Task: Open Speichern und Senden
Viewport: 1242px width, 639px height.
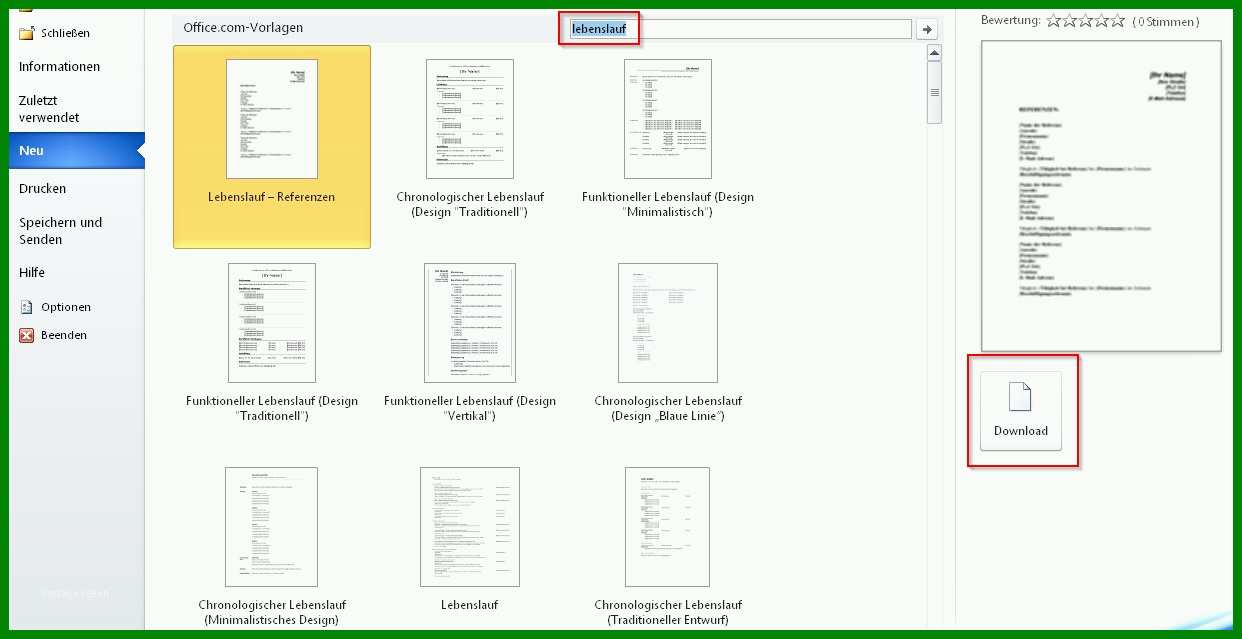Action: tap(61, 231)
